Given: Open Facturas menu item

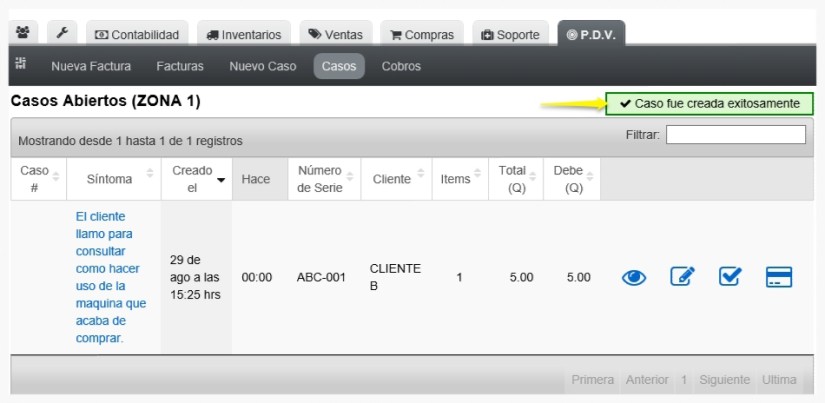Looking at the screenshot, I should [x=180, y=66].
